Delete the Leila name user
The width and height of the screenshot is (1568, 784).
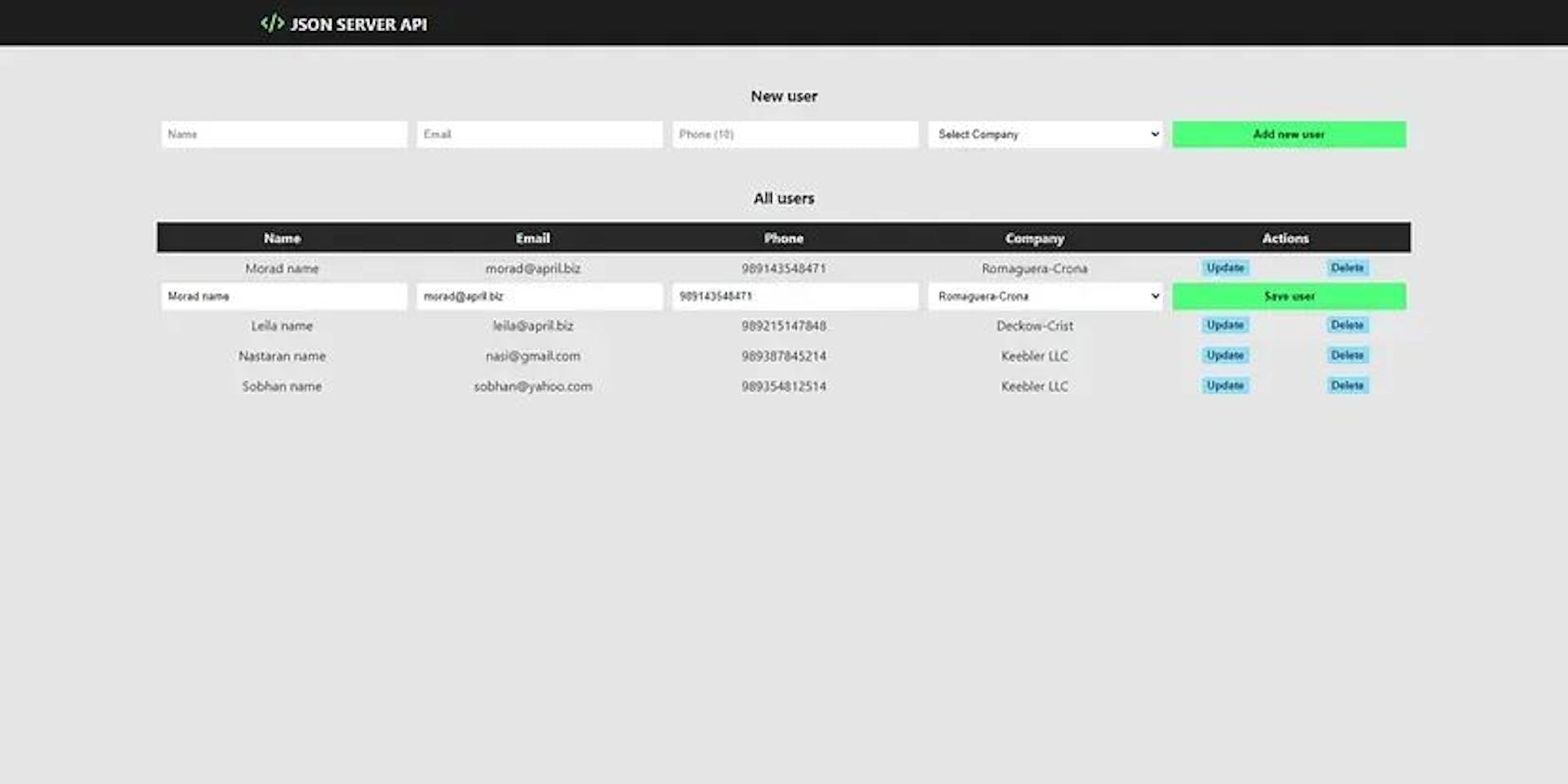coord(1347,324)
